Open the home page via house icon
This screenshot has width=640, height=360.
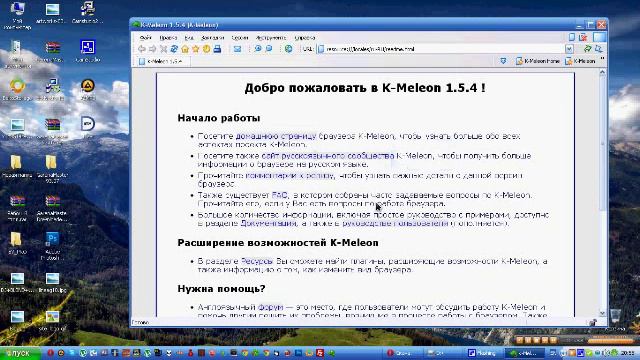[x=185, y=49]
